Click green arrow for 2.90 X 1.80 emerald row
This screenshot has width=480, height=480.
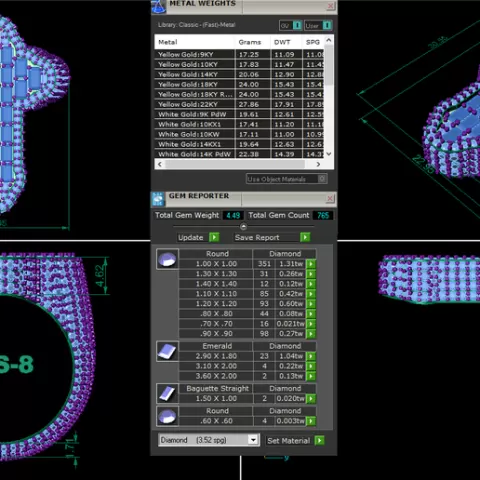click(311, 356)
